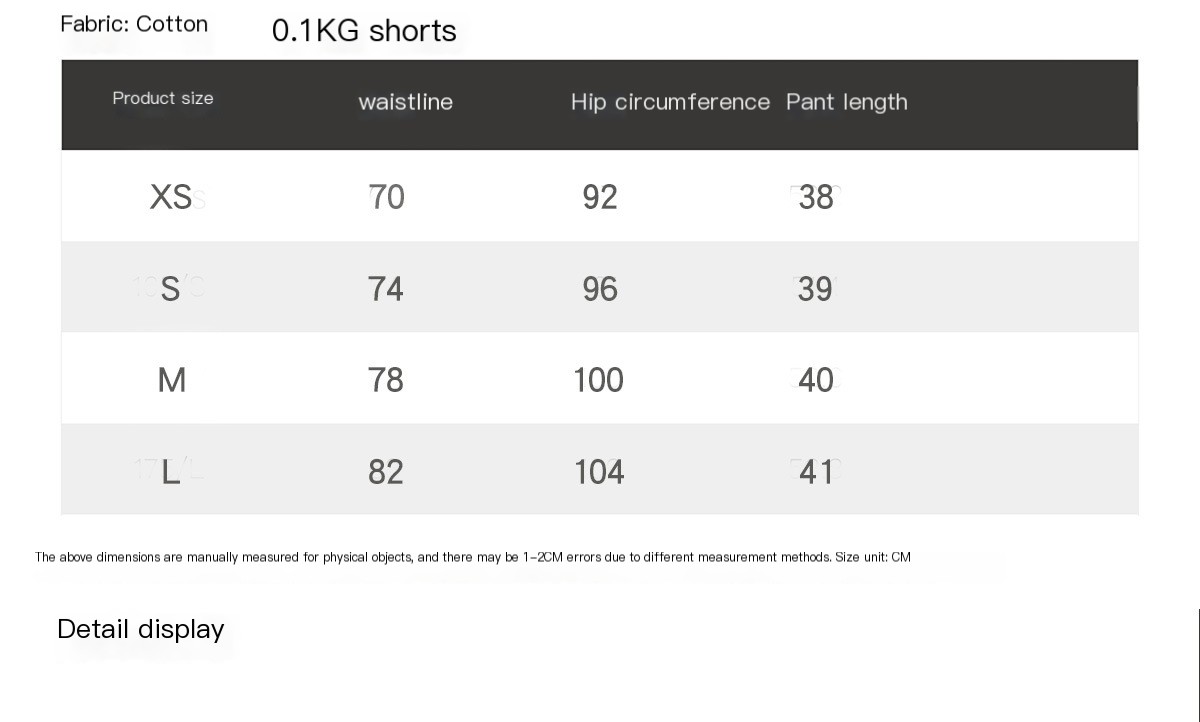
Task: Click pant length value 41
Action: 816,472
